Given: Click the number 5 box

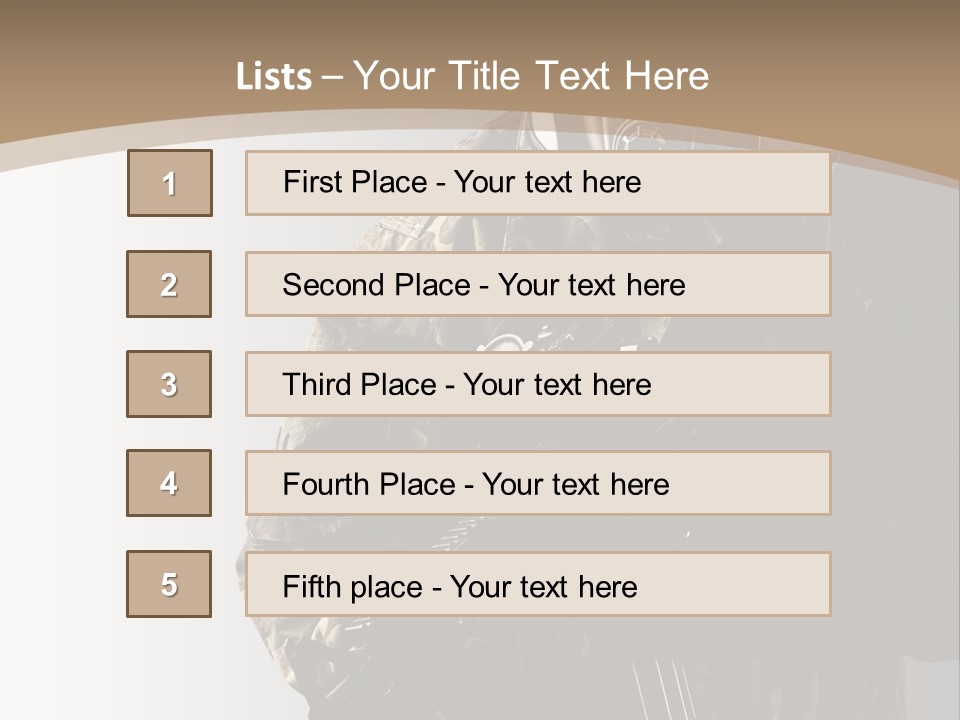Looking at the screenshot, I should tap(169, 584).
